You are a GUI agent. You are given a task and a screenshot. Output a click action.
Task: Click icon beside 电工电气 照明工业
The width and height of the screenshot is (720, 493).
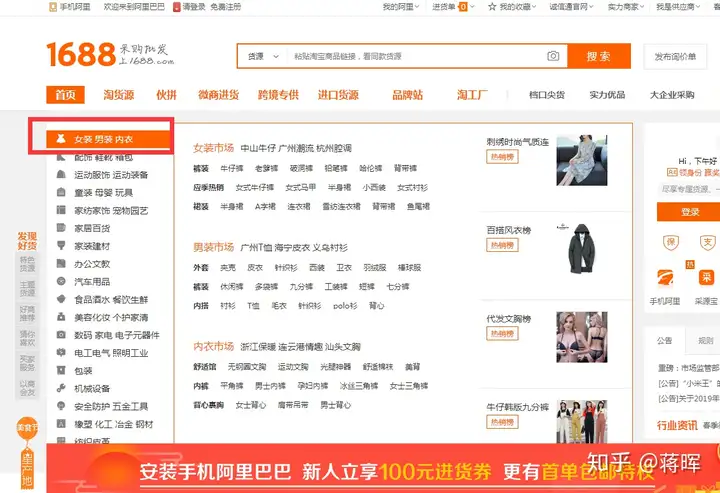61,353
